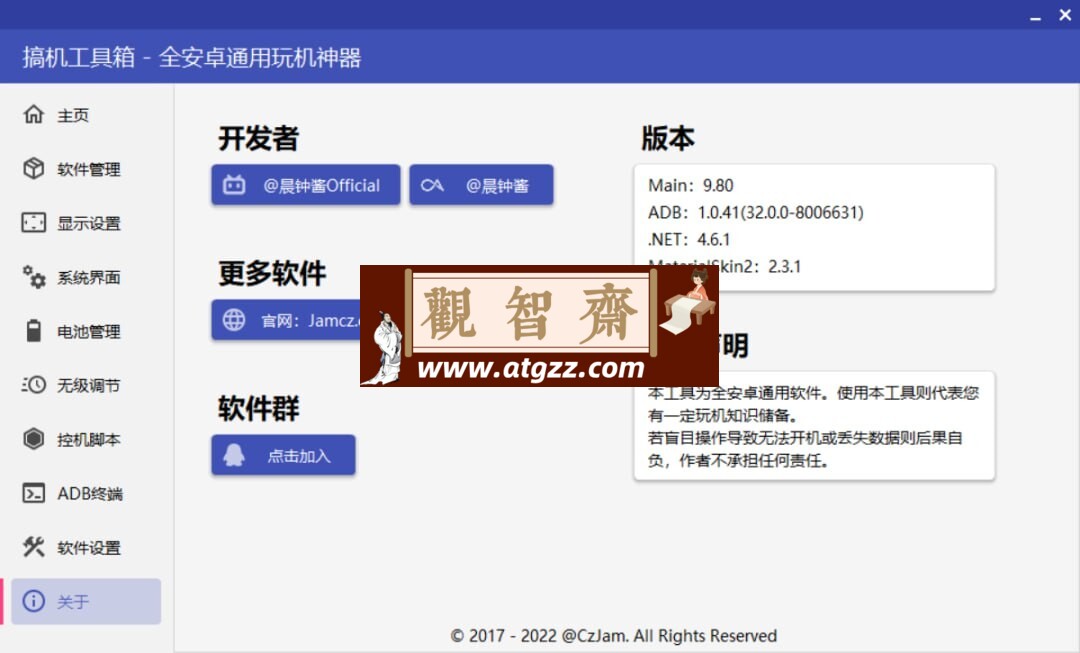This screenshot has width=1080, height=653.
Task: Minimize the toolbox window
Action: 1035,17
